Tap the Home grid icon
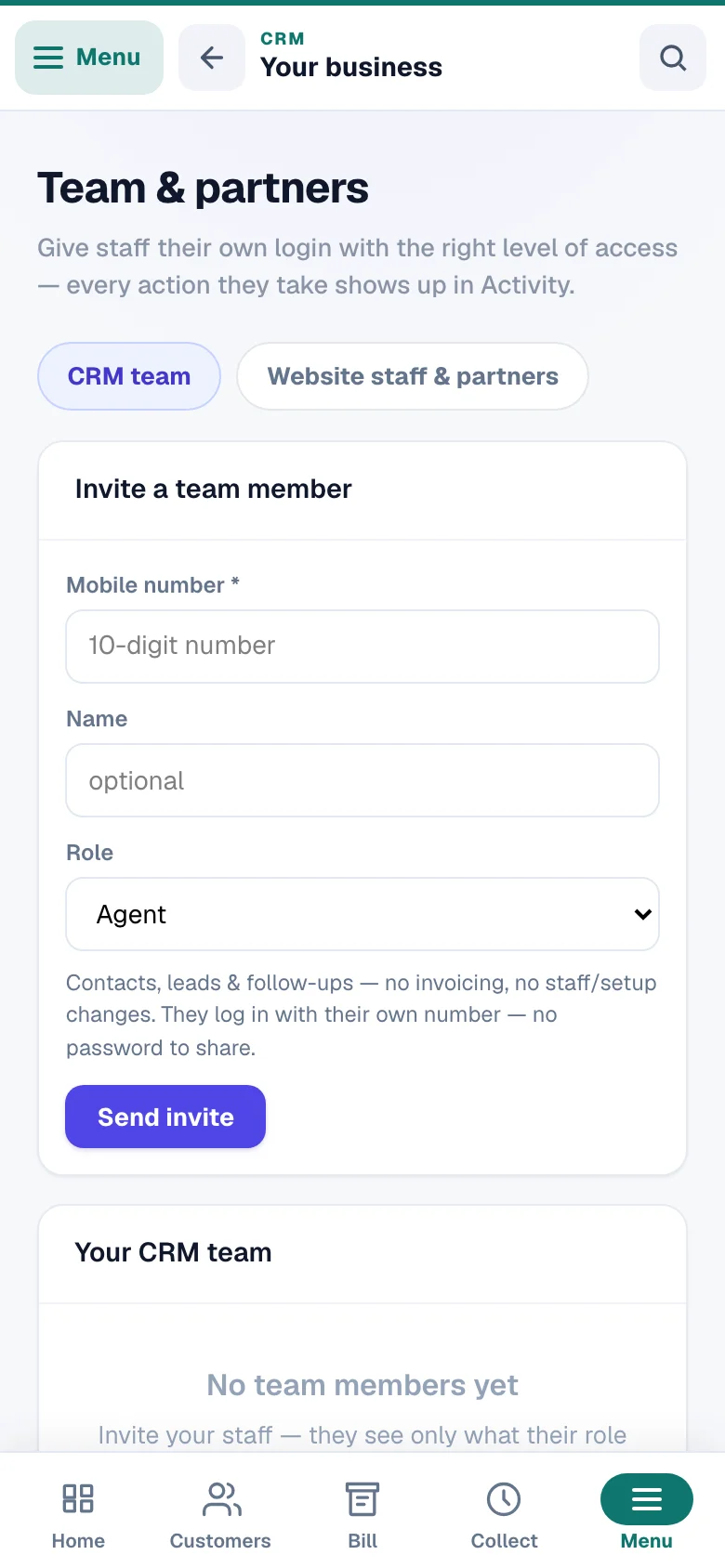Screen dimensions: 725x1568 coord(78,1498)
